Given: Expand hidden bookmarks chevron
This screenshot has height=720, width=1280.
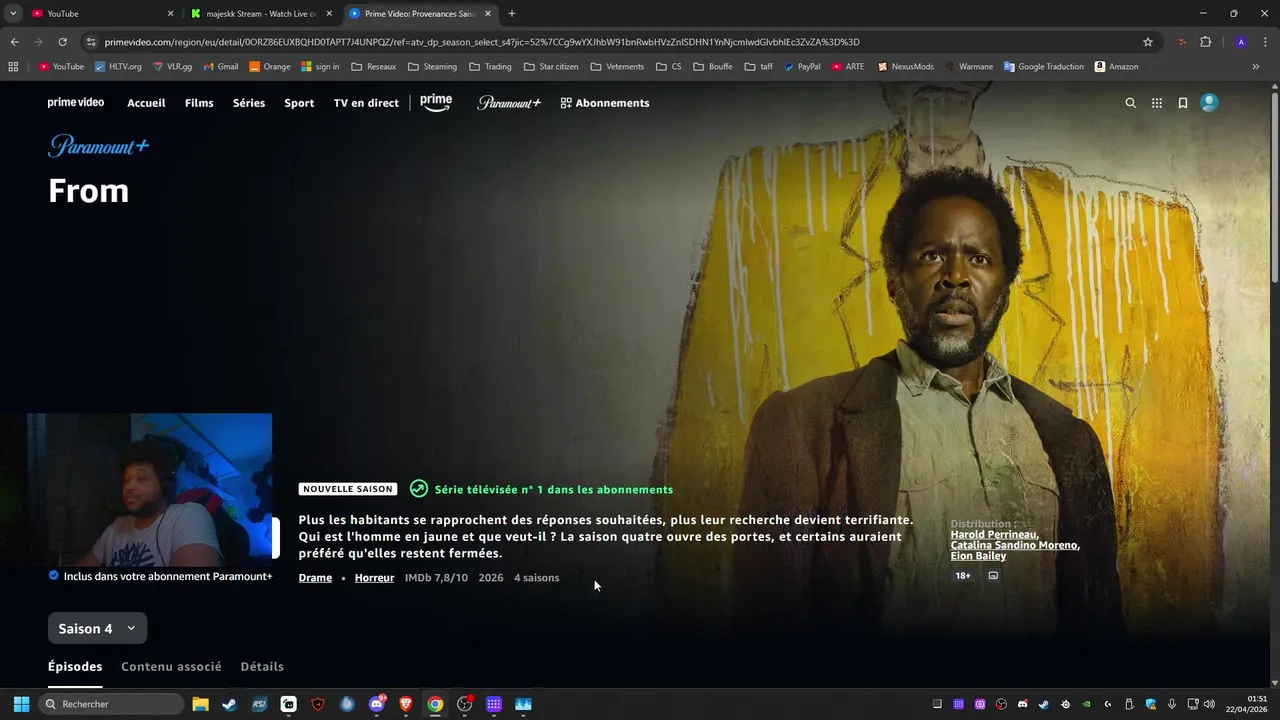Looking at the screenshot, I should point(1256,67).
